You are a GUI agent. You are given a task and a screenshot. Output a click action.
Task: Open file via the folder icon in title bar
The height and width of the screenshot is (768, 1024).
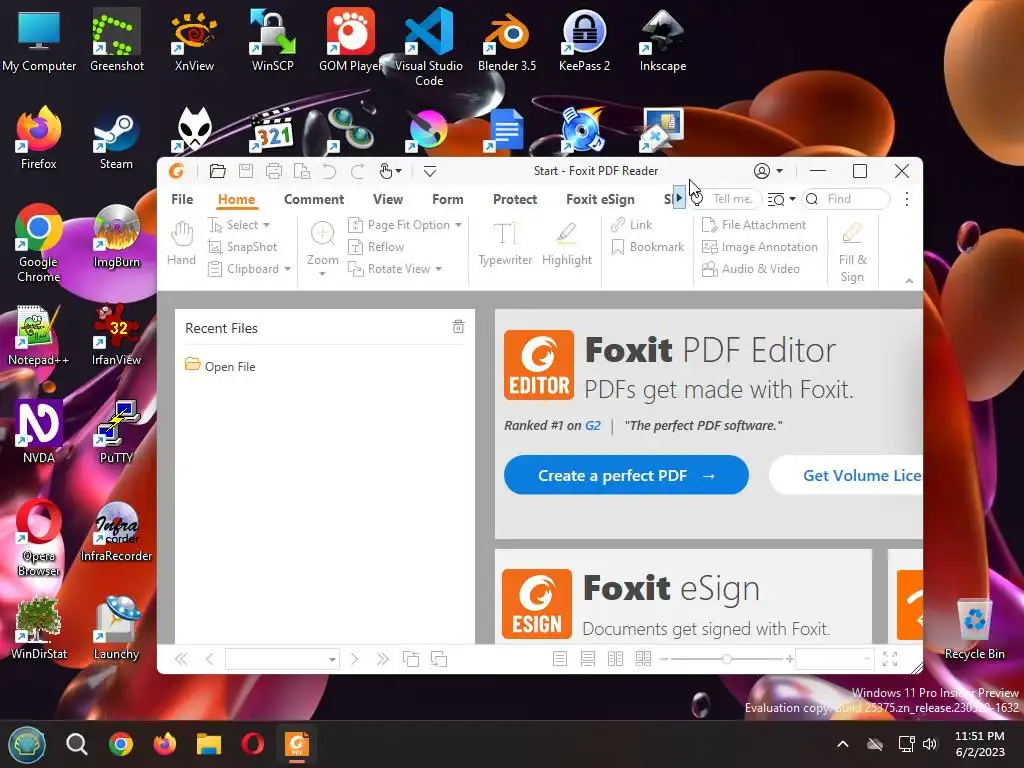coord(217,172)
